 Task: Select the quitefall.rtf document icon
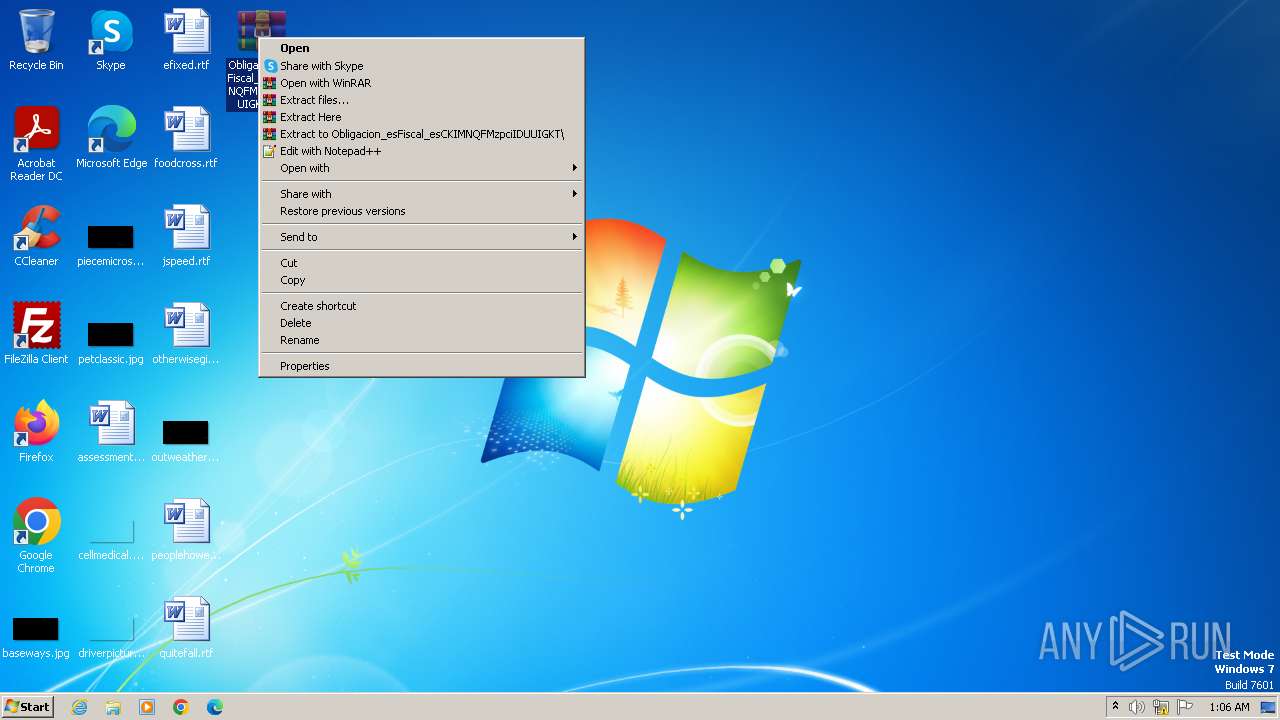pyautogui.click(x=186, y=628)
